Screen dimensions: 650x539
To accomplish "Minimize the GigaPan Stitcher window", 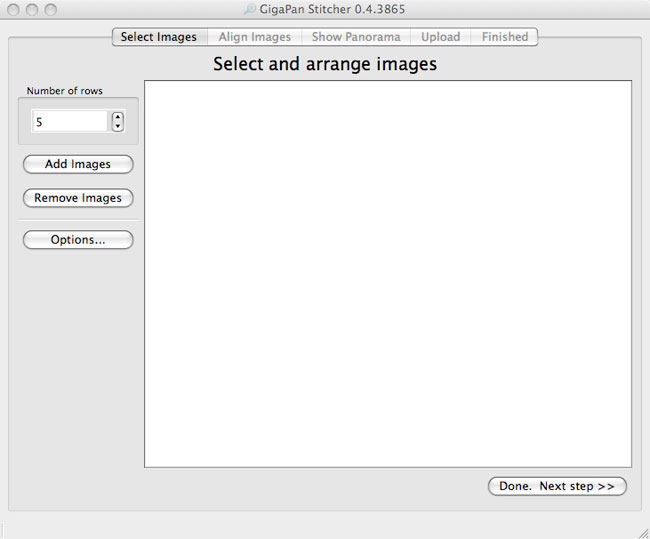I will (x=32, y=9).
